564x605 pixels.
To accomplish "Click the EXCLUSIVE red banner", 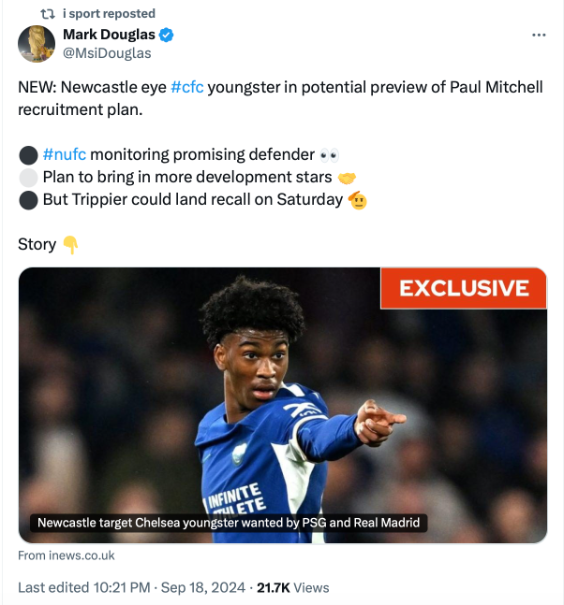I will coord(463,288).
